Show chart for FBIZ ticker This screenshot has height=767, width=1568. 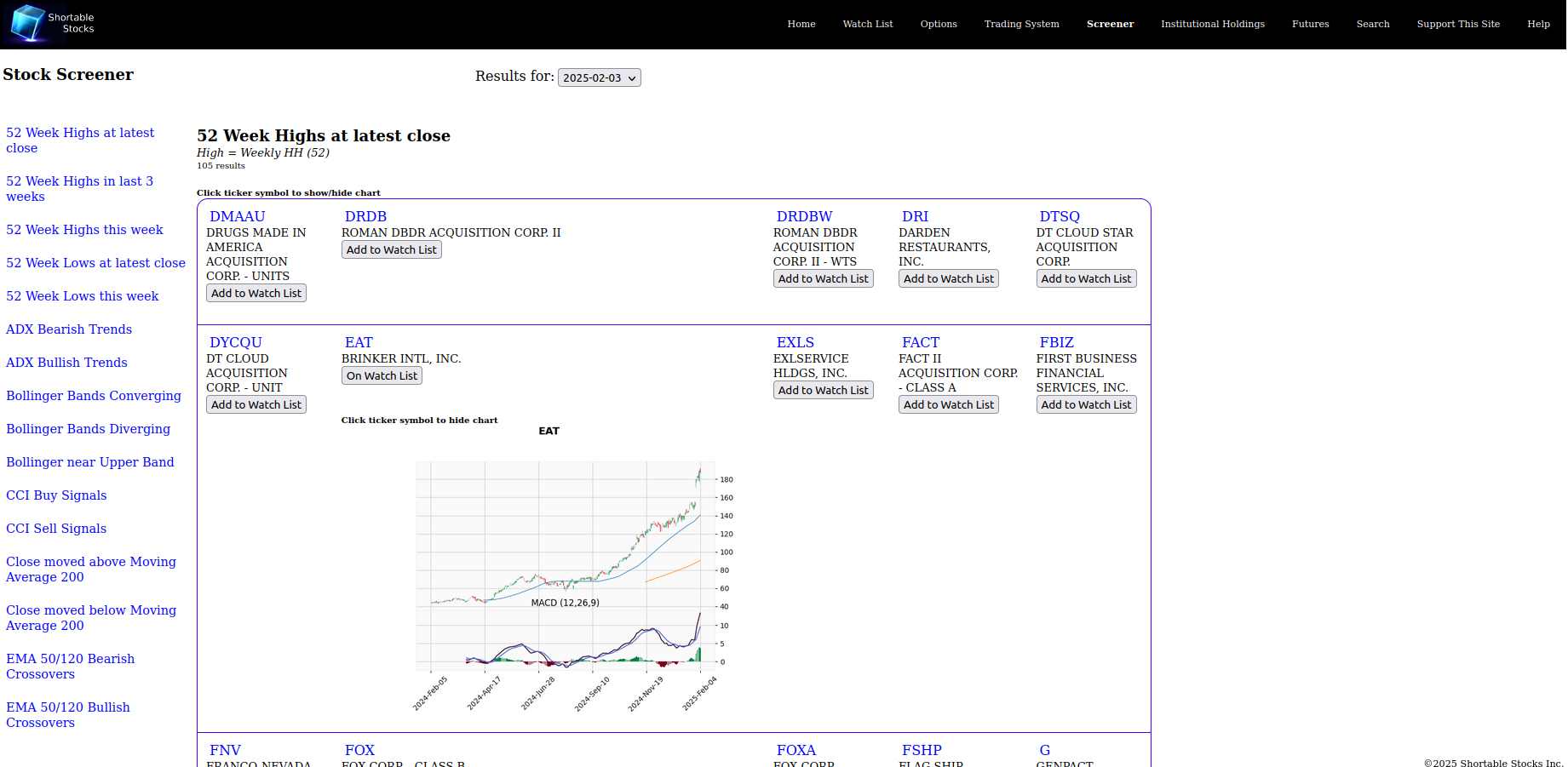tap(1056, 342)
